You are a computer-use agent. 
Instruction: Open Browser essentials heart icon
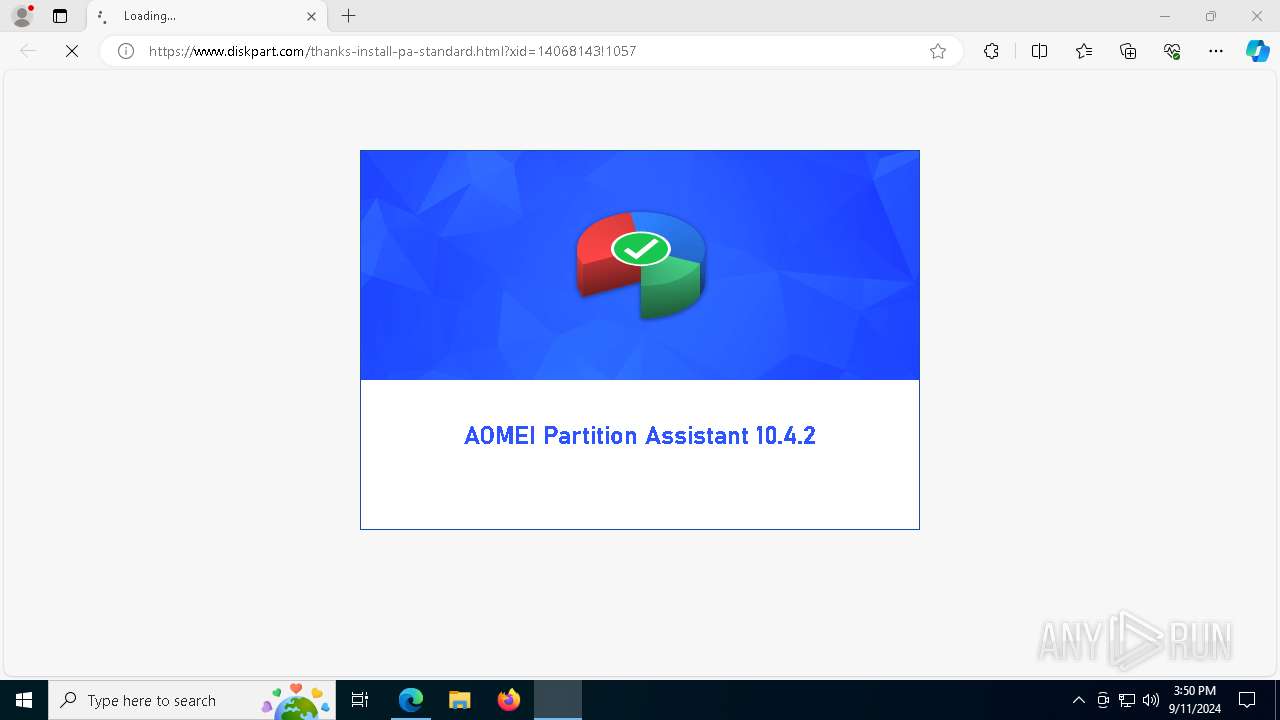point(1172,51)
